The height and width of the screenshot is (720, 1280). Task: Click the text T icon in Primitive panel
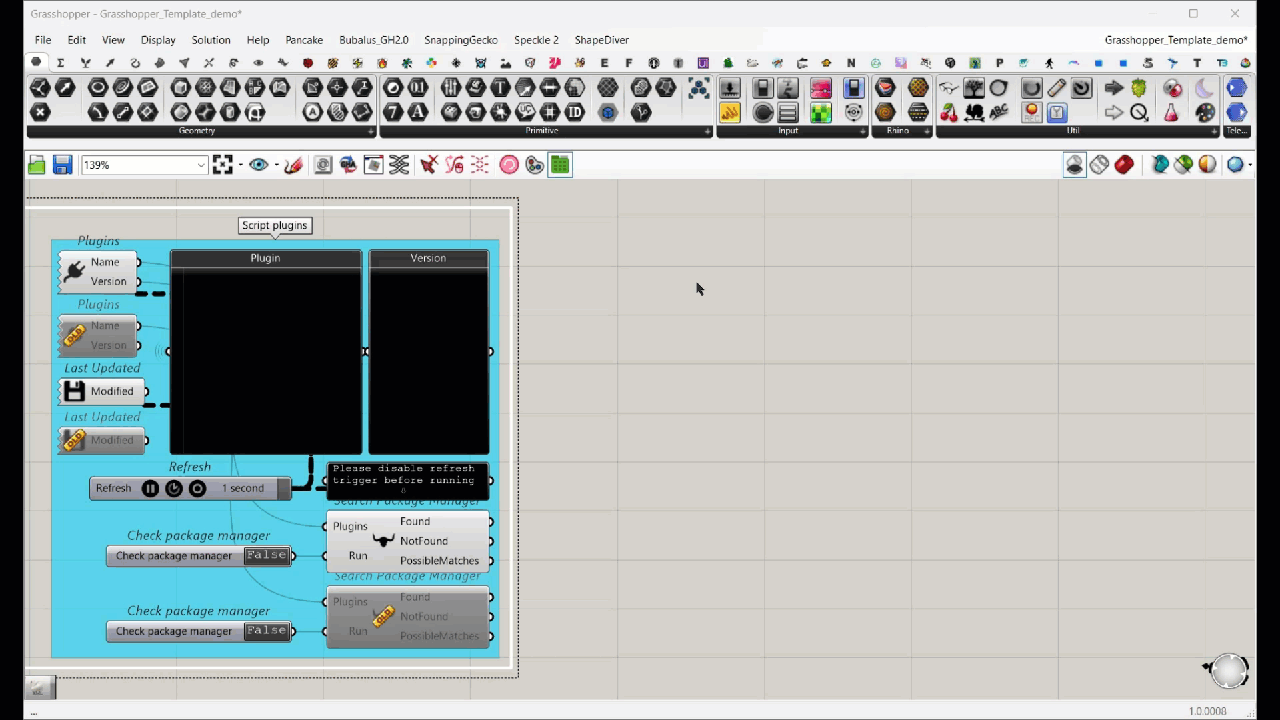click(500, 88)
